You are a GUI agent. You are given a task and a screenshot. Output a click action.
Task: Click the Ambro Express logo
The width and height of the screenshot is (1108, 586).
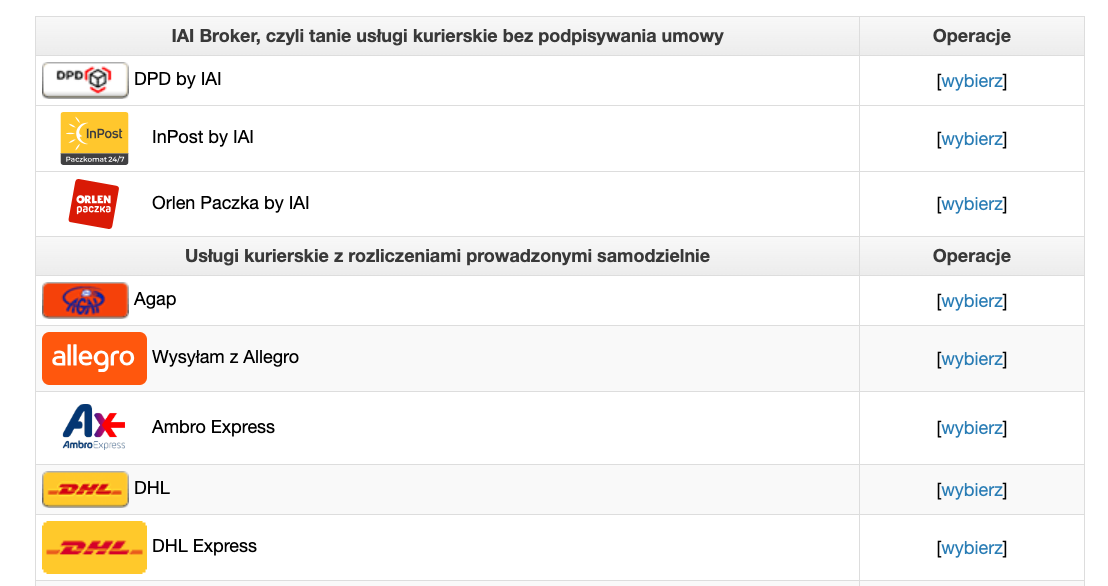tap(94, 427)
